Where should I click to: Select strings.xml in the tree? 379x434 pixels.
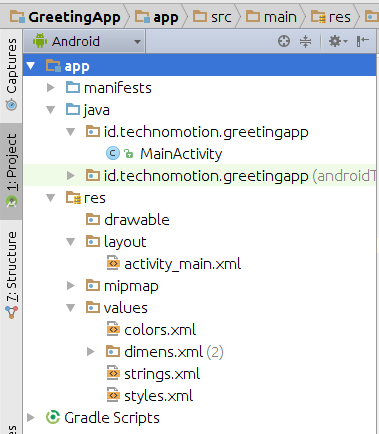click(162, 374)
